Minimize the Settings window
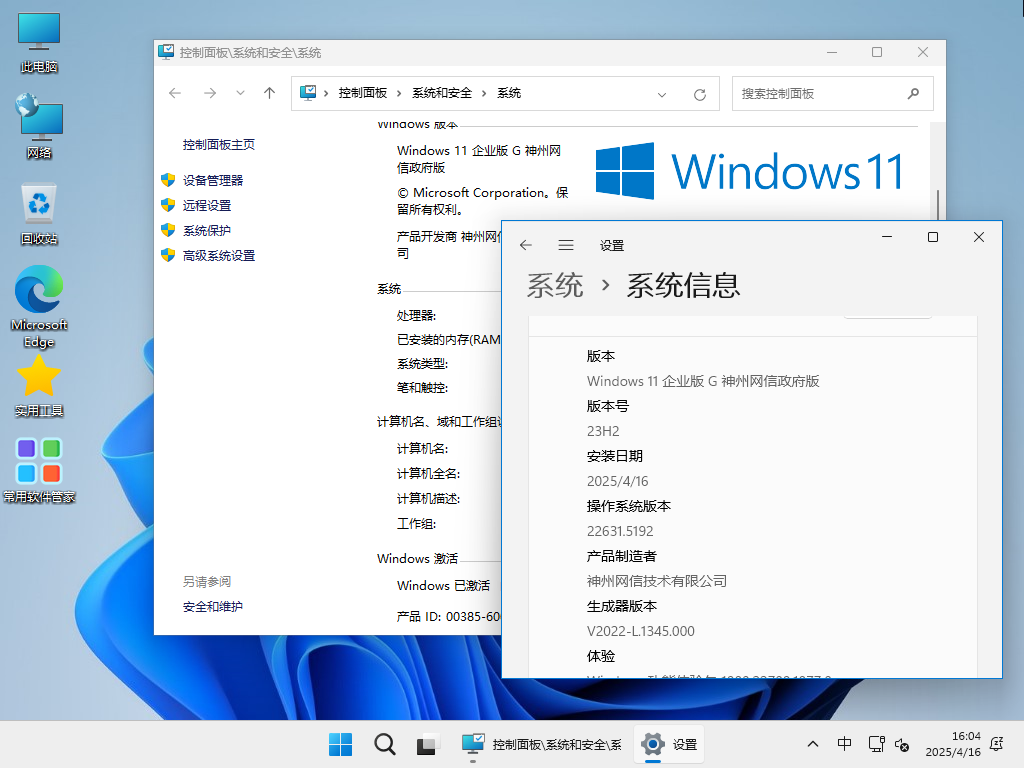This screenshot has width=1024, height=768. [x=887, y=237]
